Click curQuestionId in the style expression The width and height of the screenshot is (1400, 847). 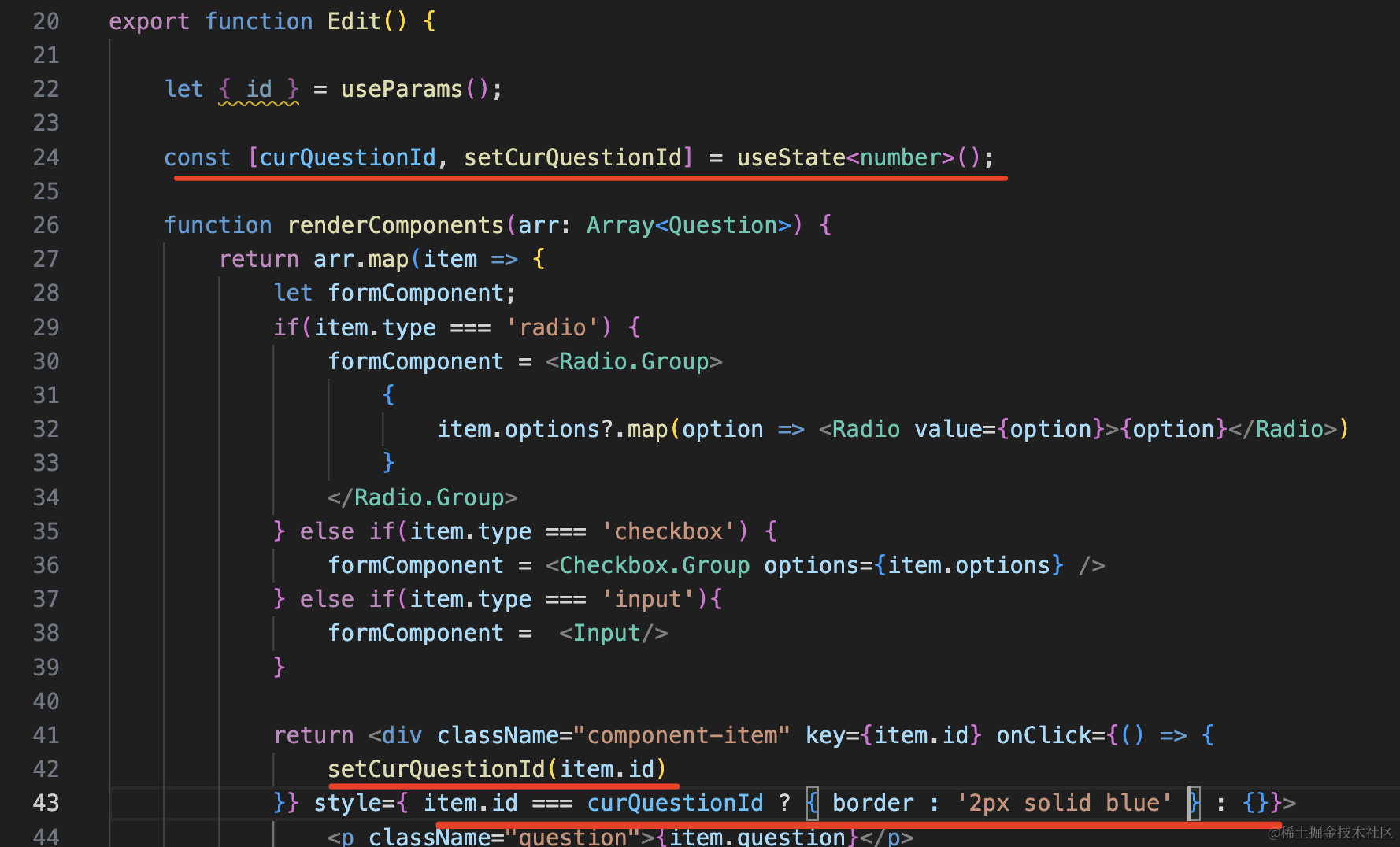pos(675,803)
